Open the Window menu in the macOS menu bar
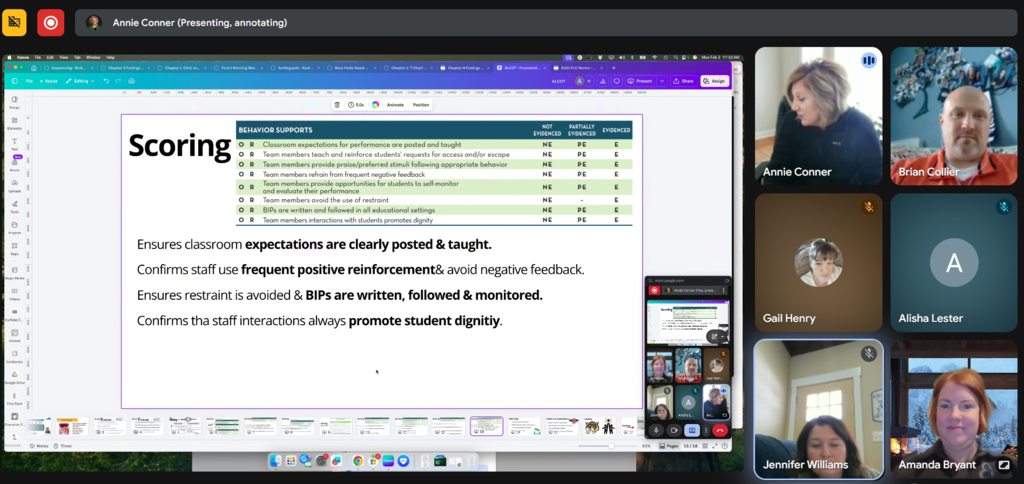This screenshot has width=1024, height=484. (x=93, y=57)
